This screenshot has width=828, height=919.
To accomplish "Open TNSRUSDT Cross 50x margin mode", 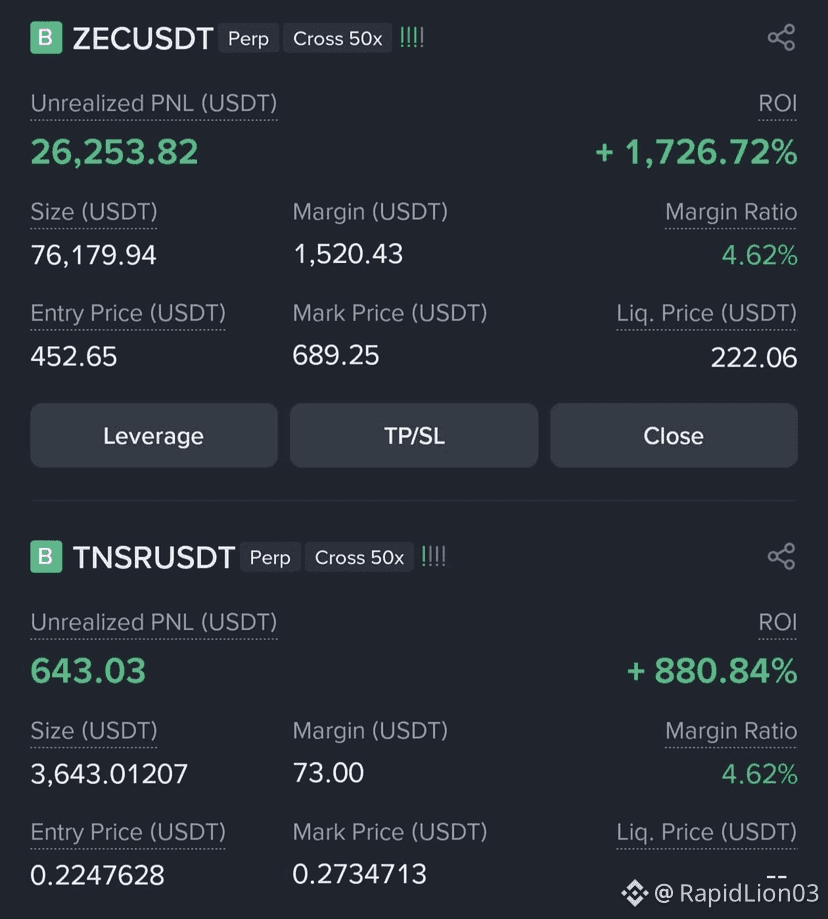I will coord(359,557).
